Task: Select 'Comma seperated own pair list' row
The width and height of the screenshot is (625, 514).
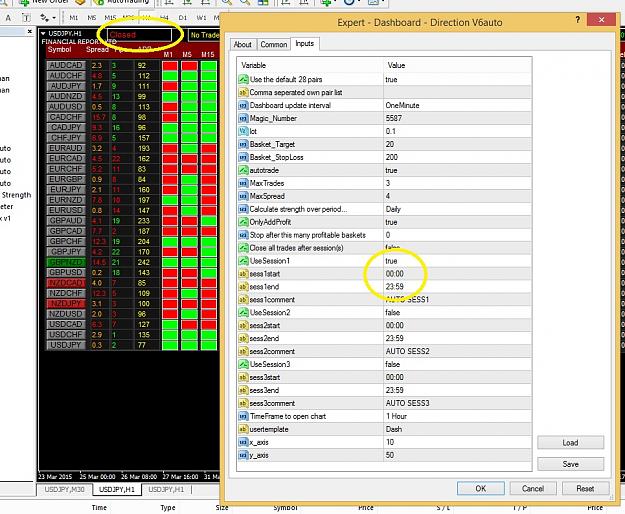Action: point(384,92)
